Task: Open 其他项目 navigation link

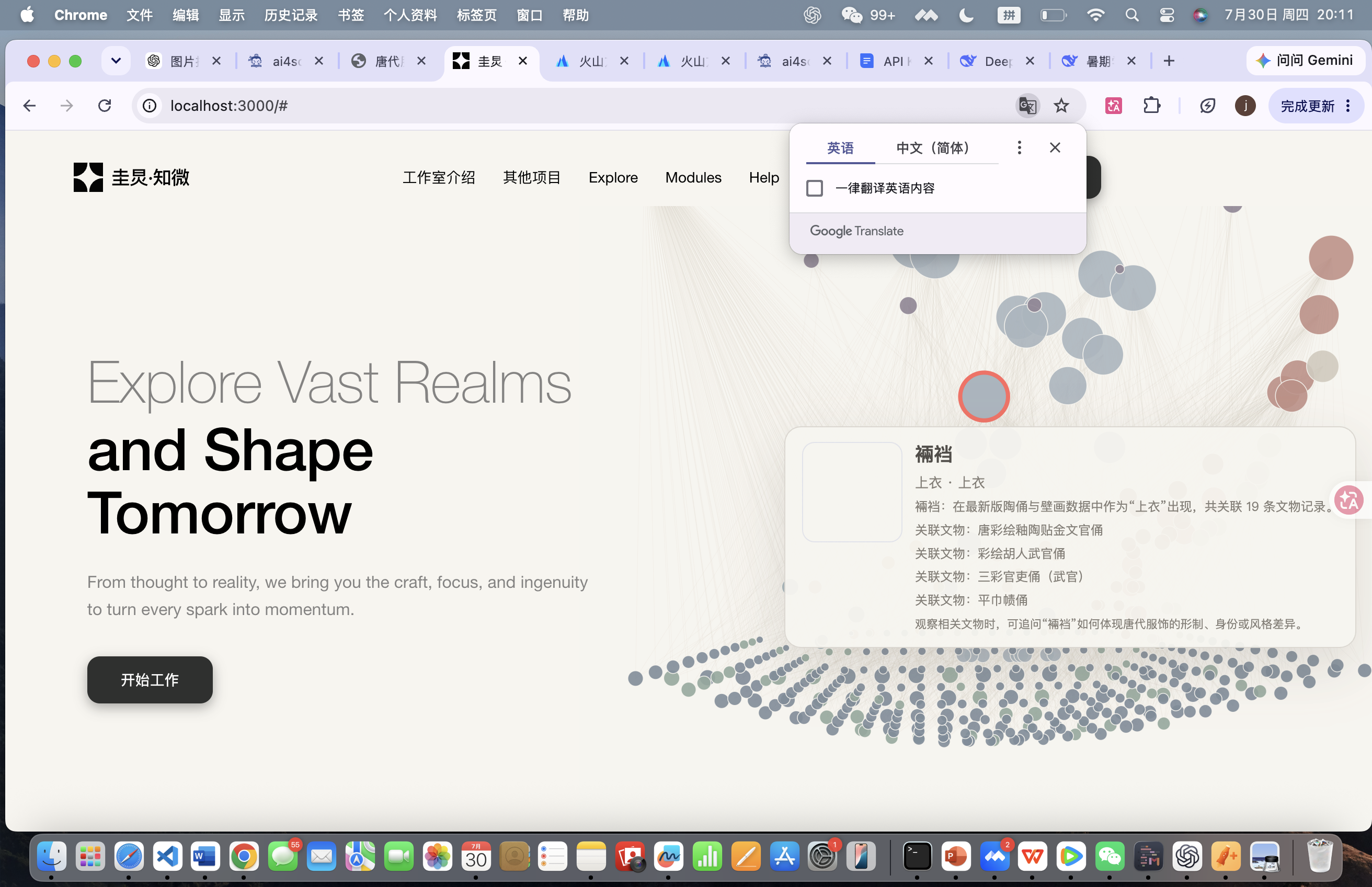Action: click(x=531, y=177)
